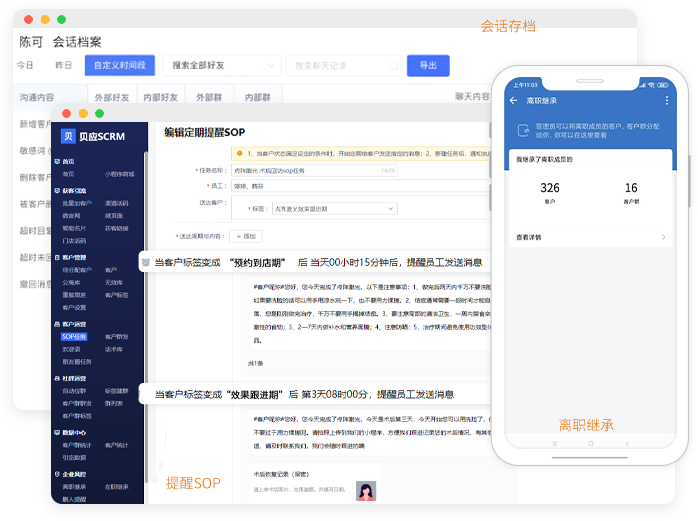Image resolution: width=698 pixels, height=521 pixels.
Task: Expand 查看详情 chevron on phone
Action: point(663,237)
